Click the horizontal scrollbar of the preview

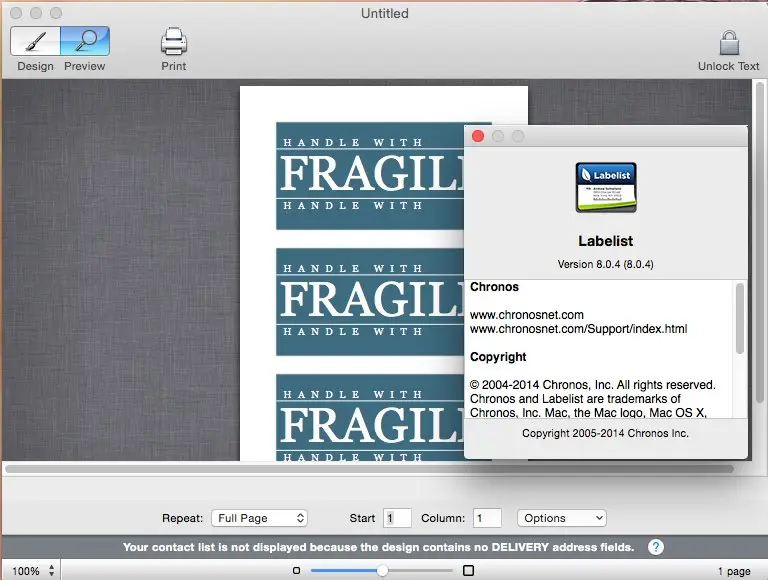[x=369, y=469]
